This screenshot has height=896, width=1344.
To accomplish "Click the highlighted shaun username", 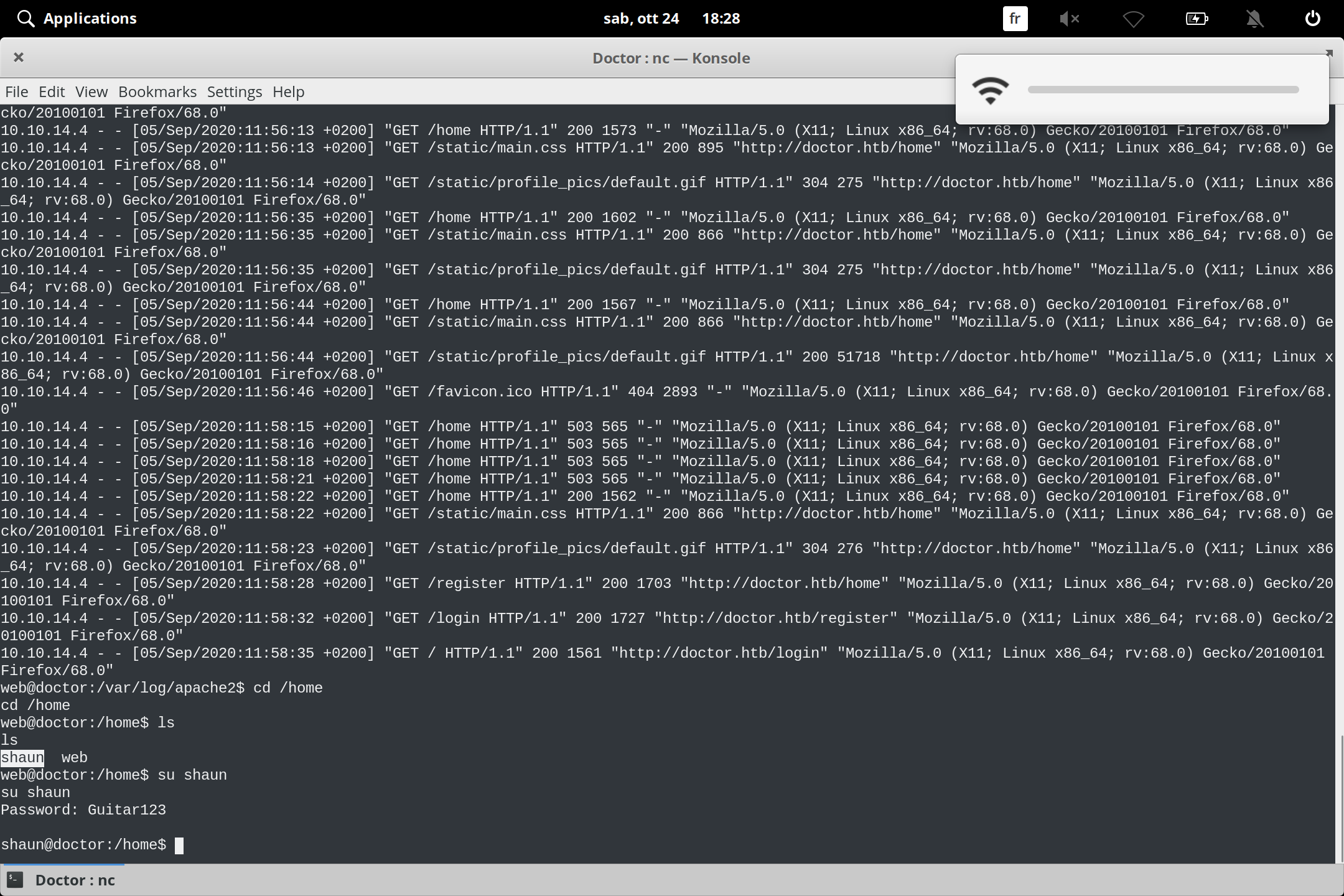I will (22, 757).
